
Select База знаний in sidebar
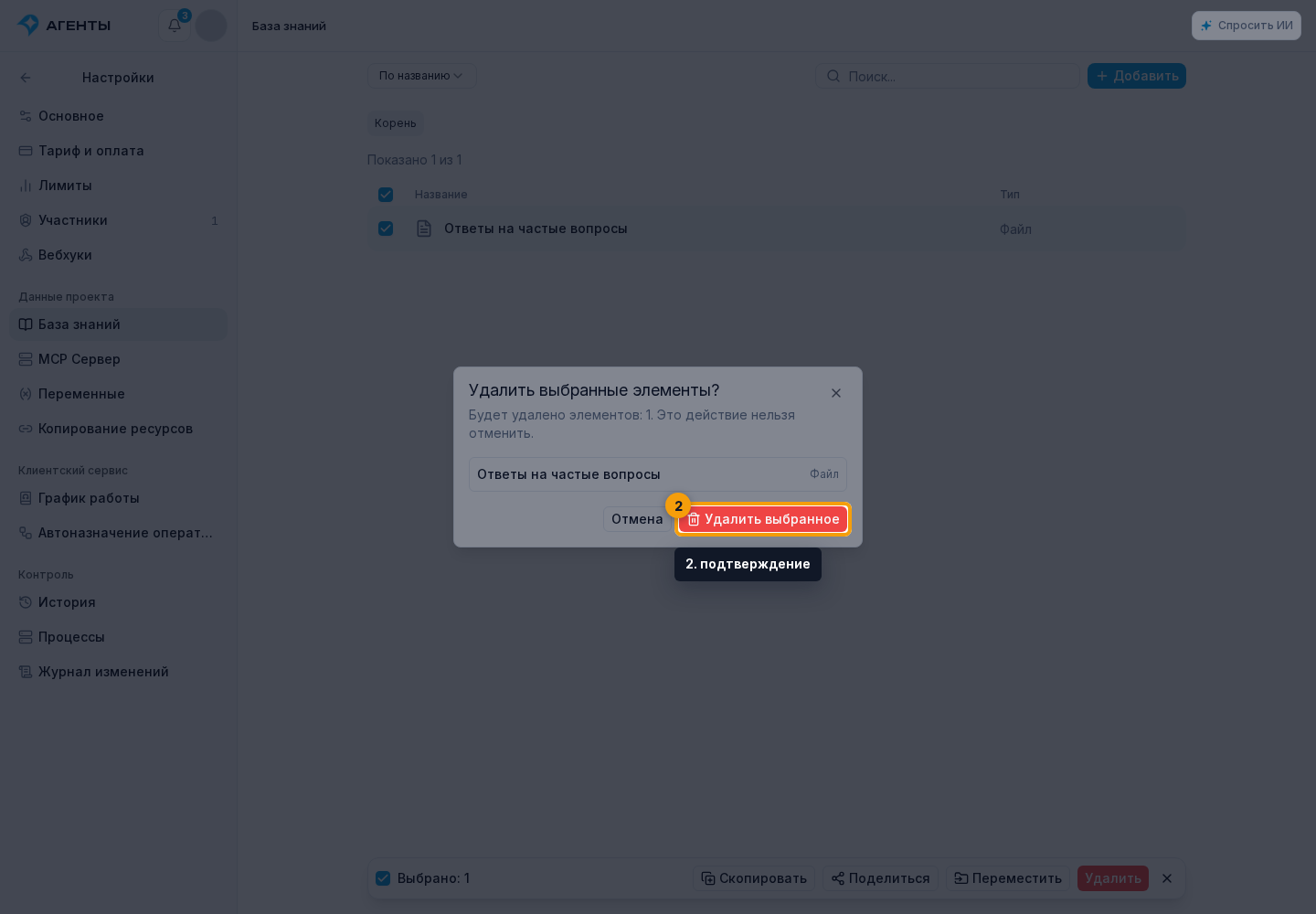pos(119,324)
